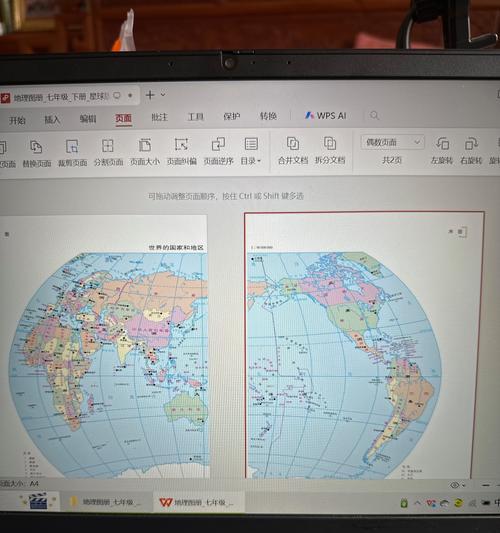500x533 pixels.
Task: Open the yellow 地理图册_七年级 taskbar item
Action: pyautogui.click(x=106, y=502)
